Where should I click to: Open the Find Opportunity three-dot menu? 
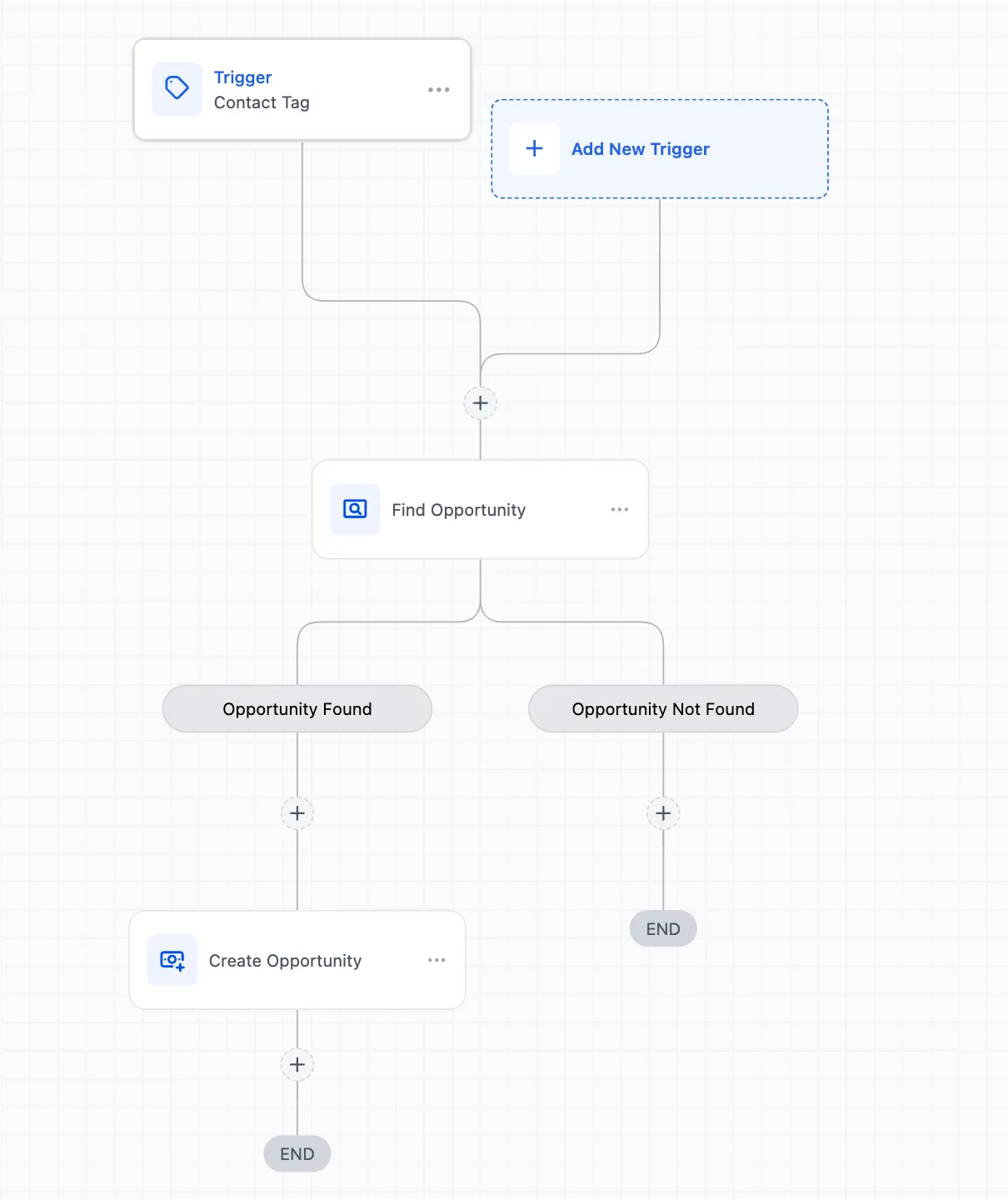(620, 509)
